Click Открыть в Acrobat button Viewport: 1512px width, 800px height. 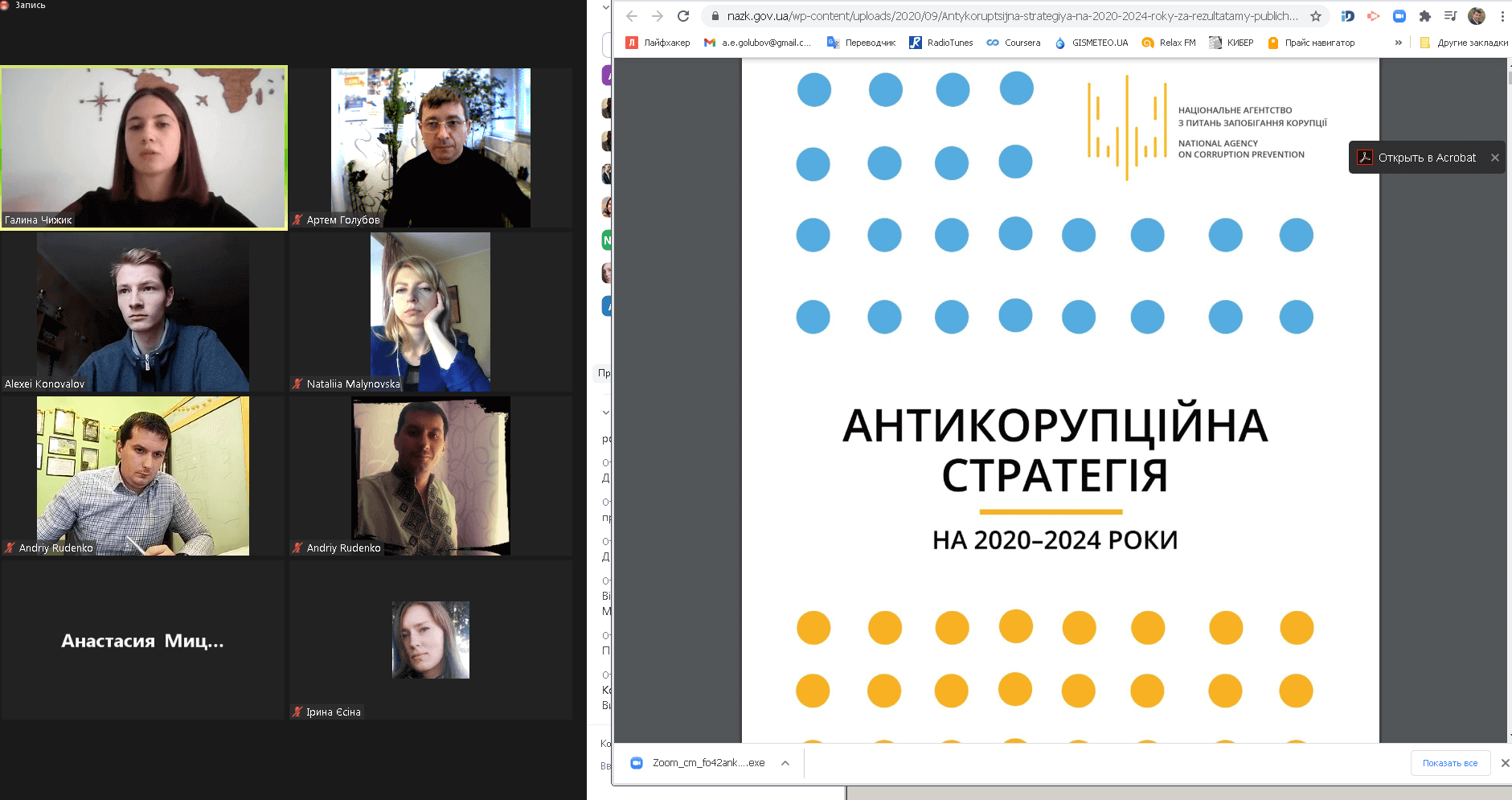(1418, 158)
